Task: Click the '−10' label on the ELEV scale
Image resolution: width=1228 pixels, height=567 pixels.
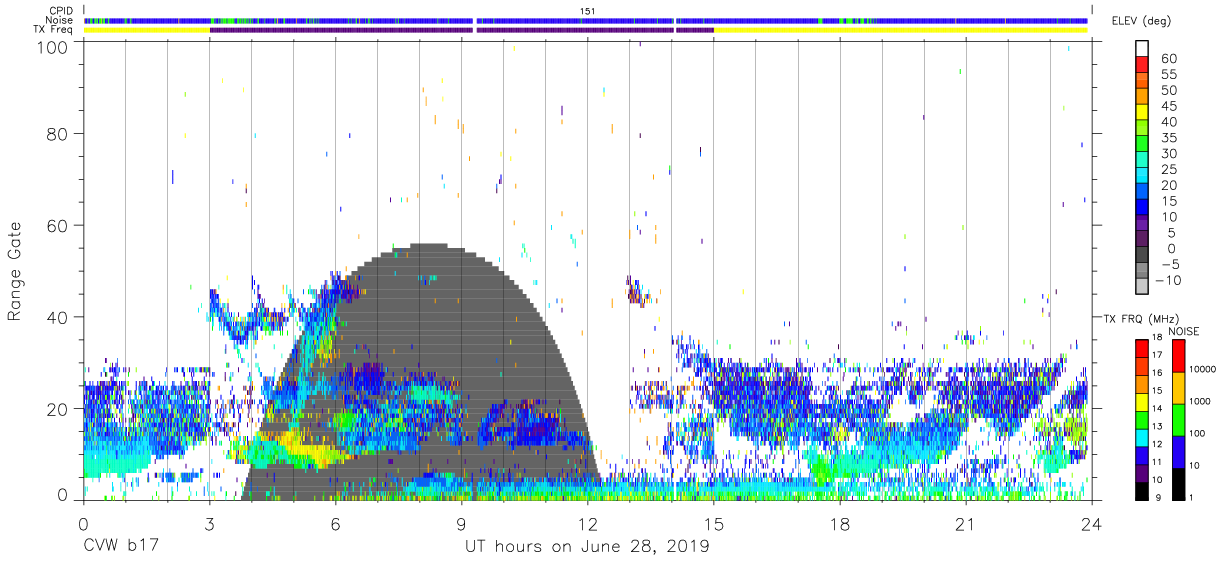Action: tap(1166, 280)
